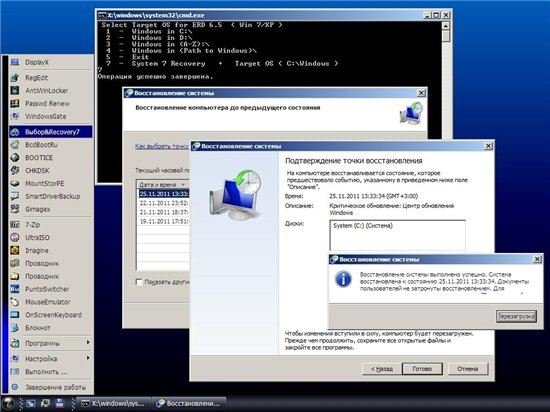The height and width of the screenshot is (412, 550).
Task: Select restore point 25.11.2011 row
Action: [163, 194]
